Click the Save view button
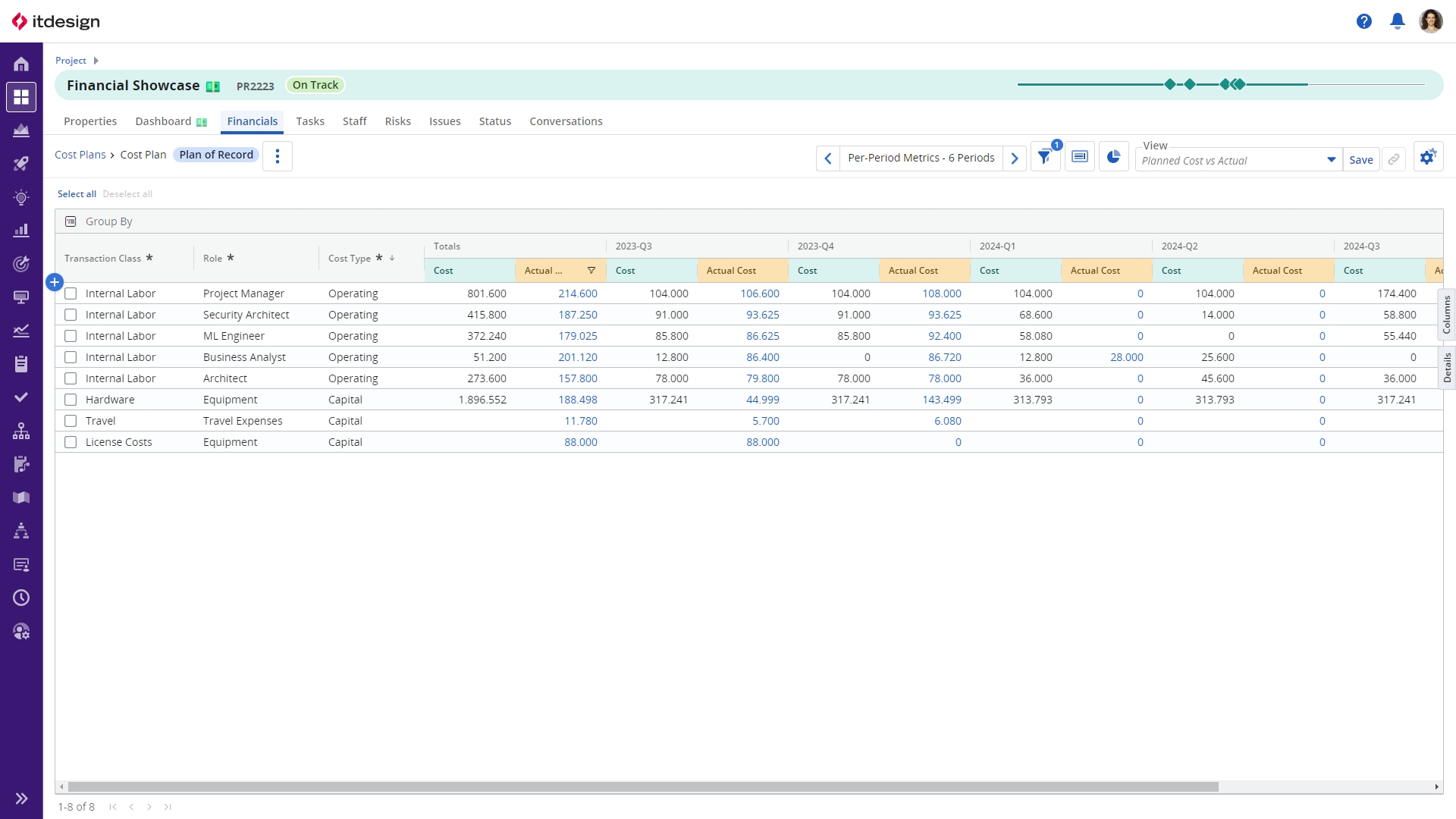The height and width of the screenshot is (819, 1456). click(1360, 160)
